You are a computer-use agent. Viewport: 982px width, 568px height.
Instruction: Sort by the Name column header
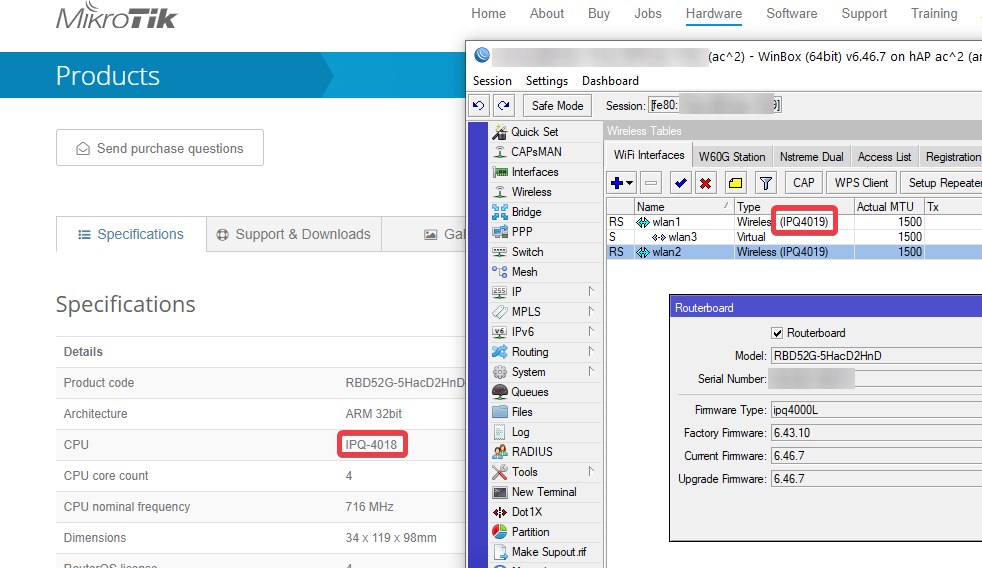point(683,207)
